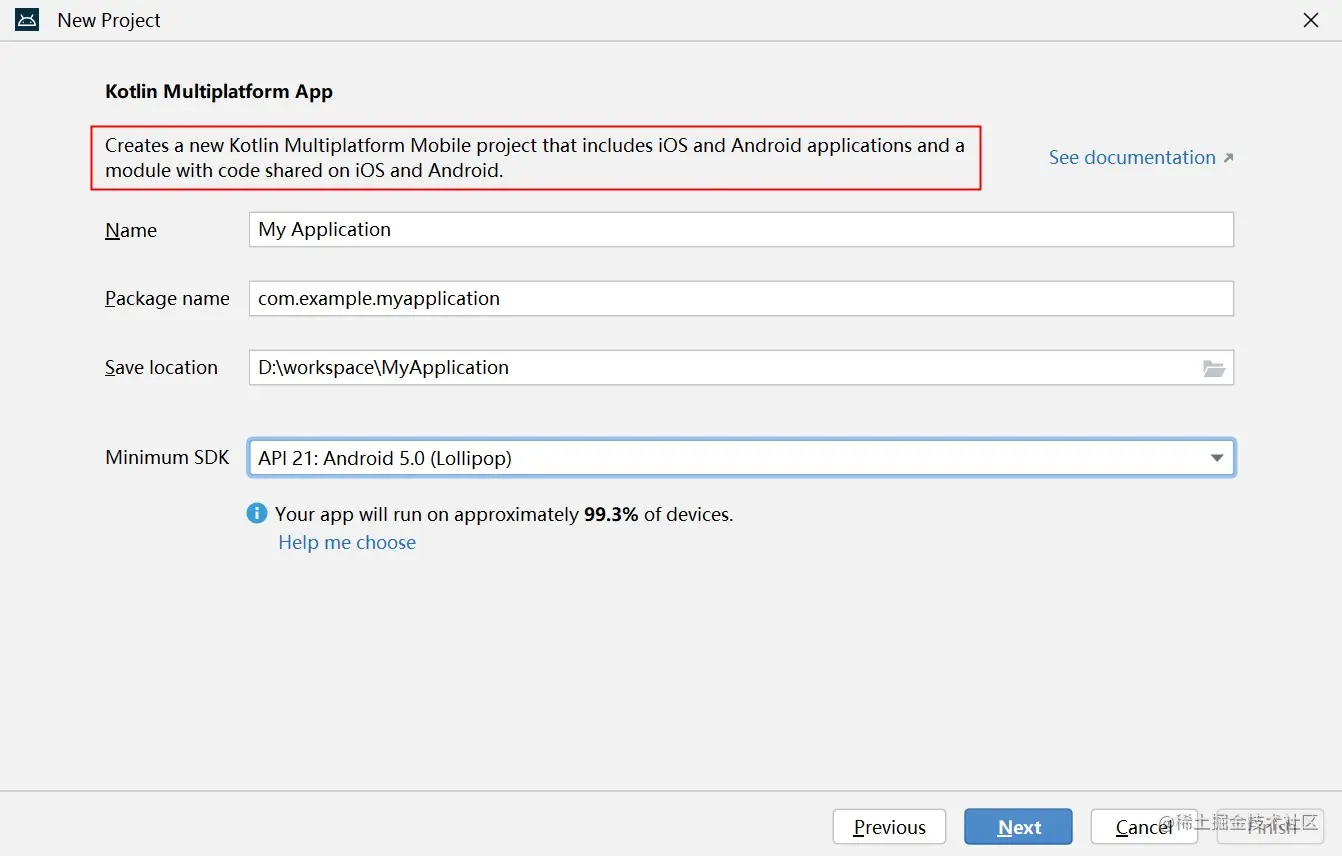Proceed with the Next button
This screenshot has width=1342, height=856.
[1018, 827]
